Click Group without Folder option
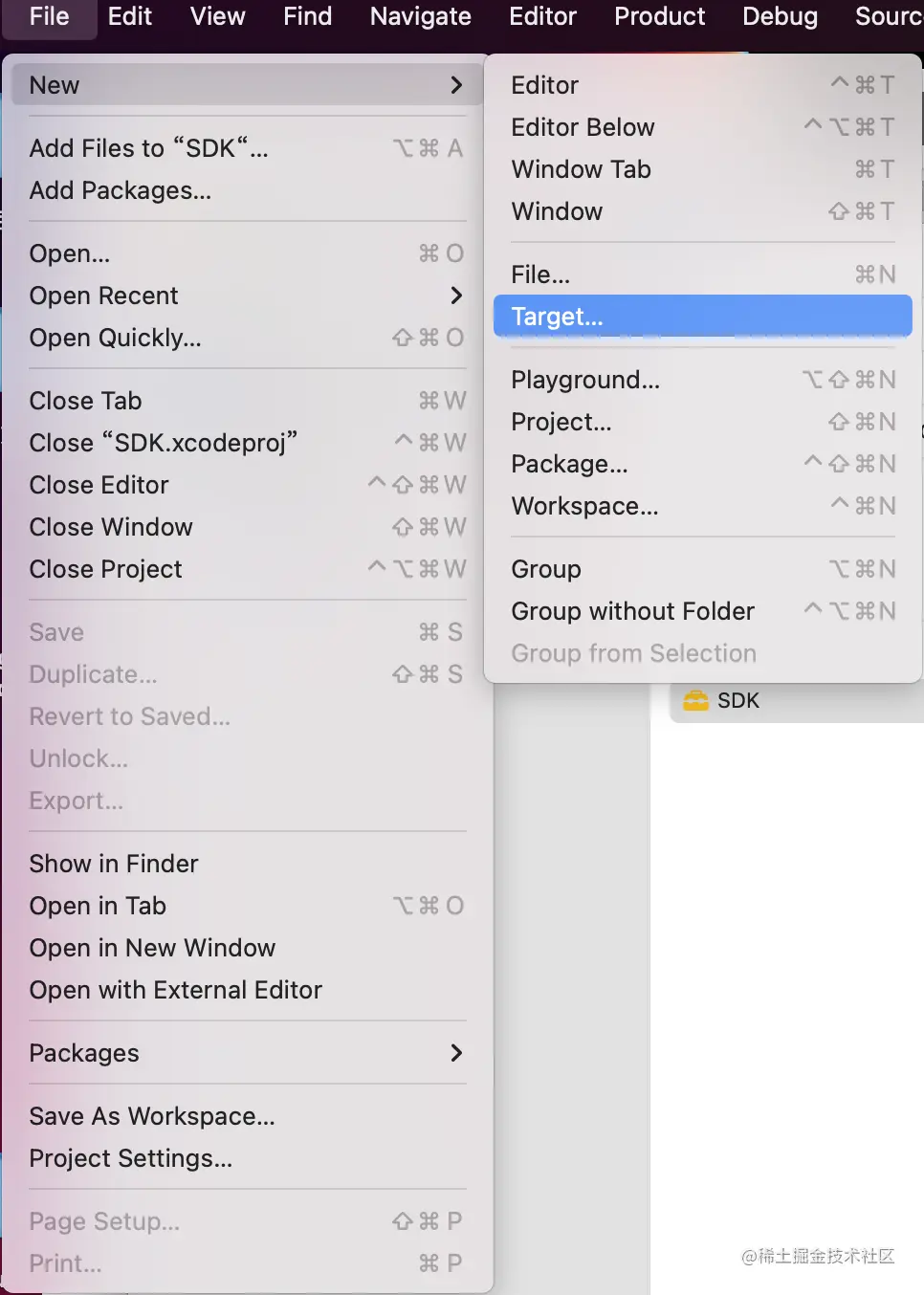 [632, 611]
